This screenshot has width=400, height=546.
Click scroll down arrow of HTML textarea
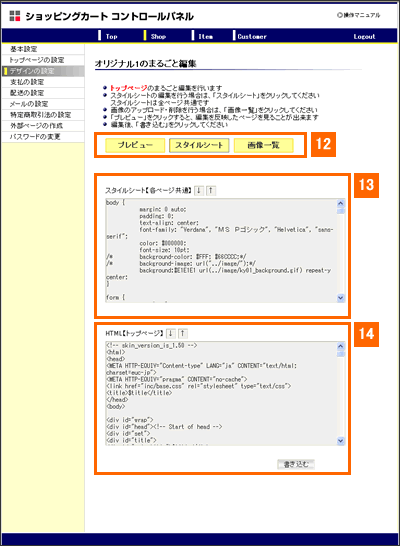(340, 441)
